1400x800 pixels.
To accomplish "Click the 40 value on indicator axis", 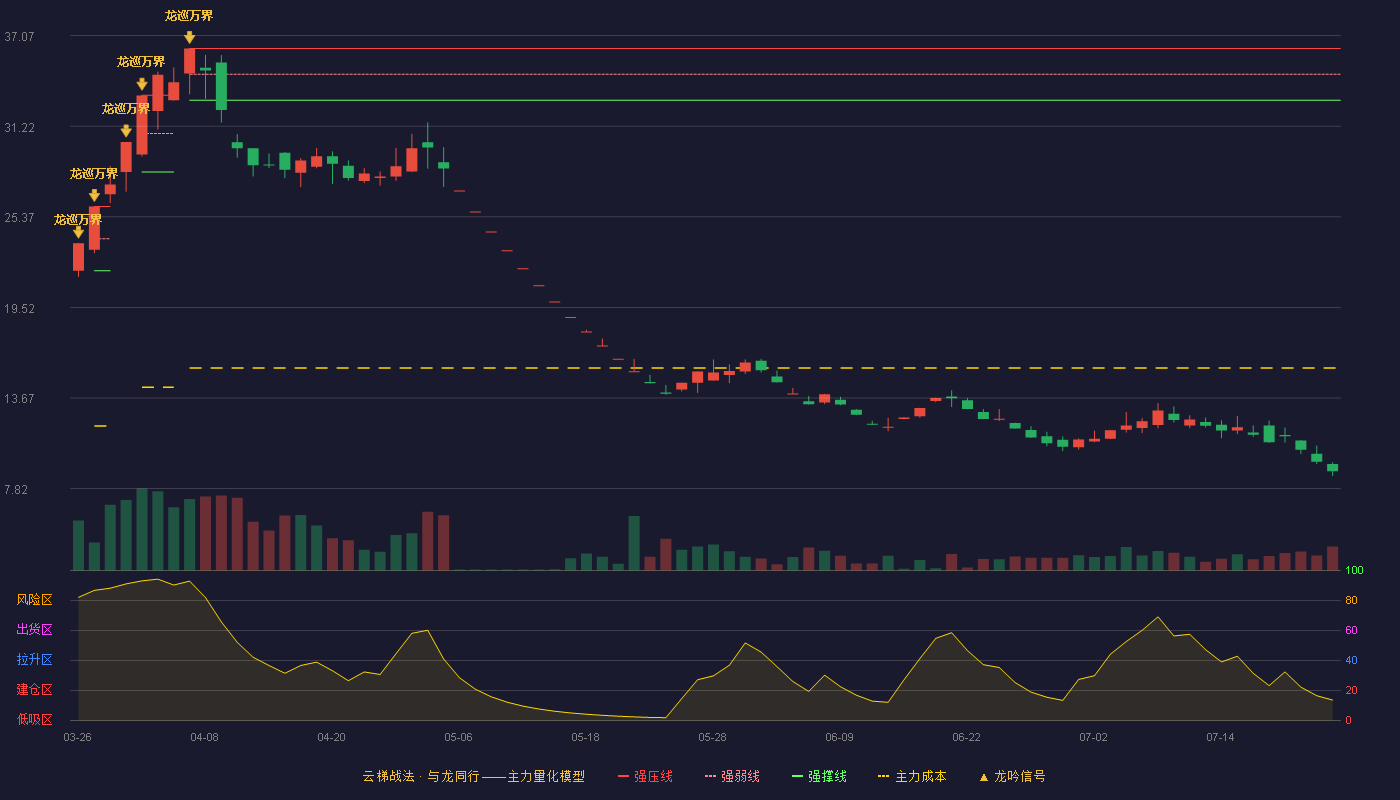I will pos(1351,660).
